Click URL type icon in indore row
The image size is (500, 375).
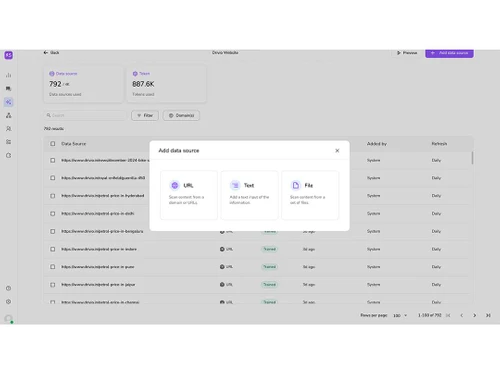pos(222,249)
